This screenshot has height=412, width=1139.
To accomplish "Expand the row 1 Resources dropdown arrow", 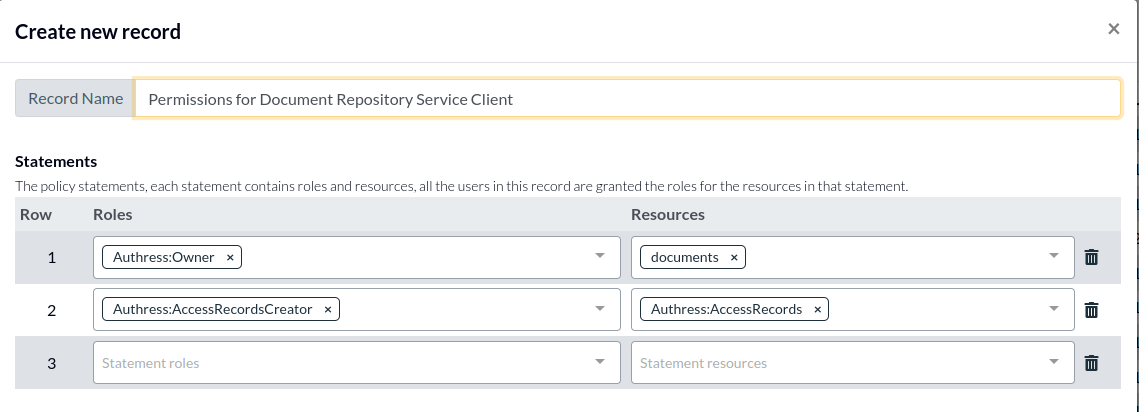I will point(1054,257).
